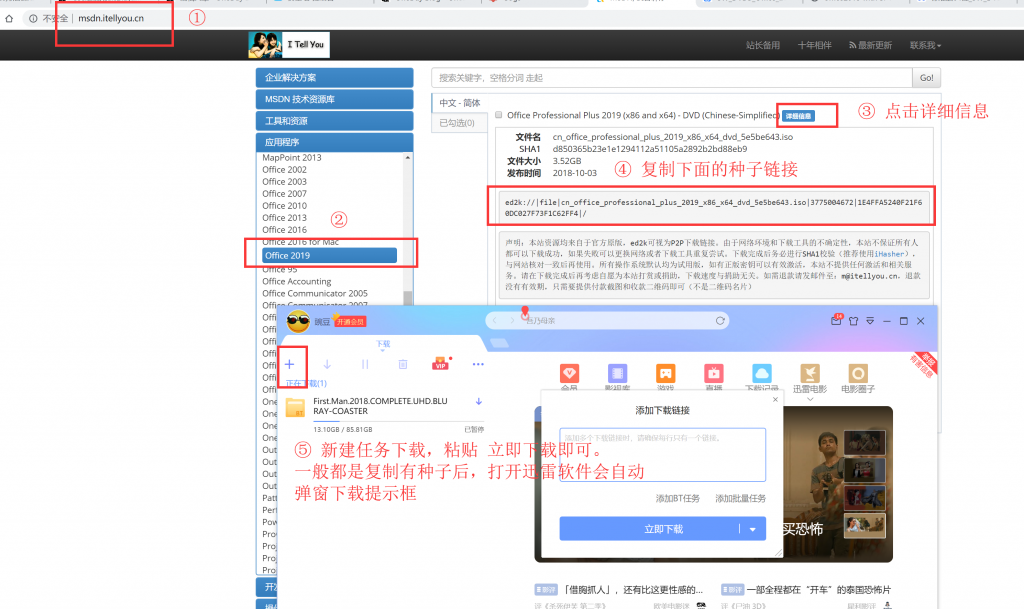
Task: Click the 详细信息 button
Action: (799, 116)
